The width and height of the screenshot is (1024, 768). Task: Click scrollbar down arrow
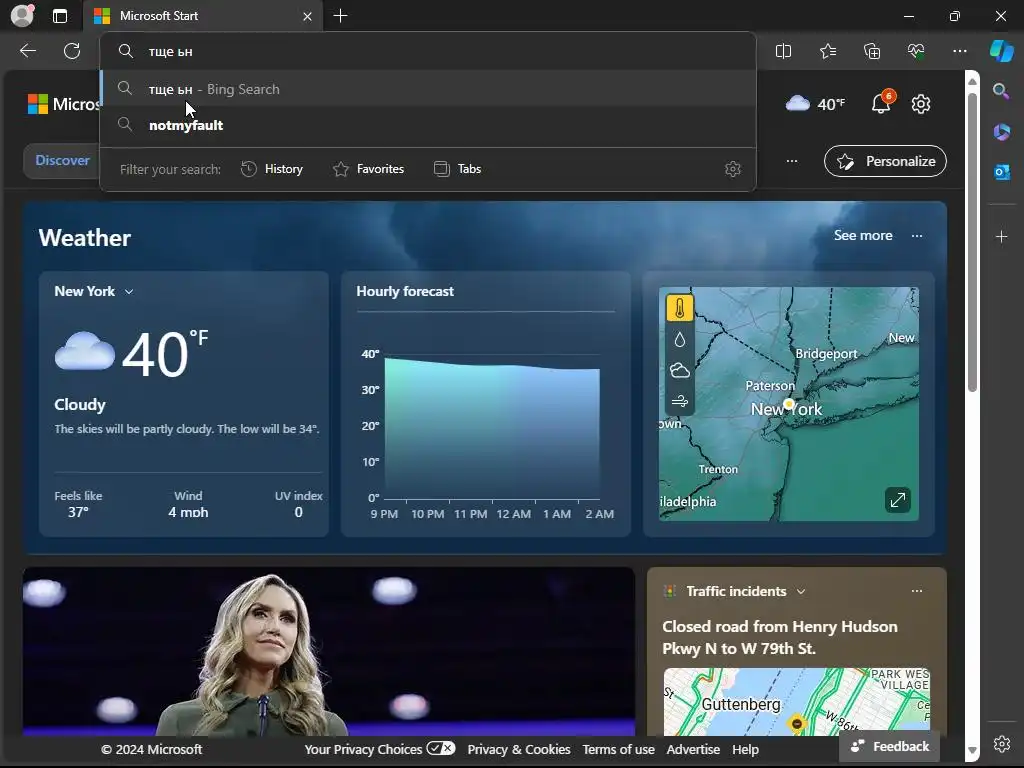[x=972, y=750]
